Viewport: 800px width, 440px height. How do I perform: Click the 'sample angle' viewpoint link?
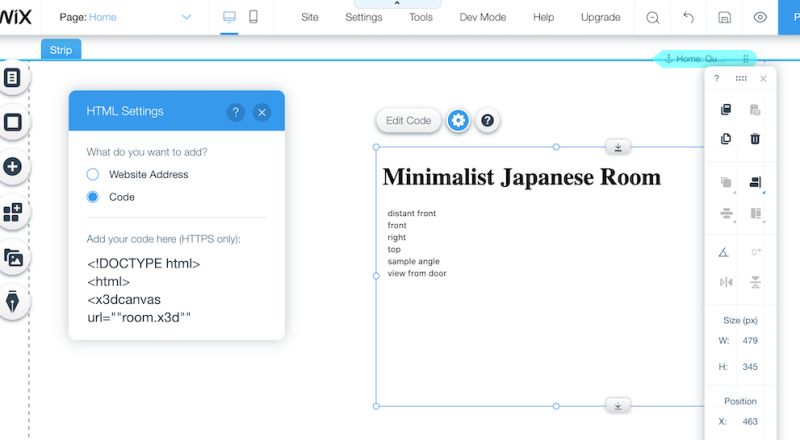coord(413,261)
